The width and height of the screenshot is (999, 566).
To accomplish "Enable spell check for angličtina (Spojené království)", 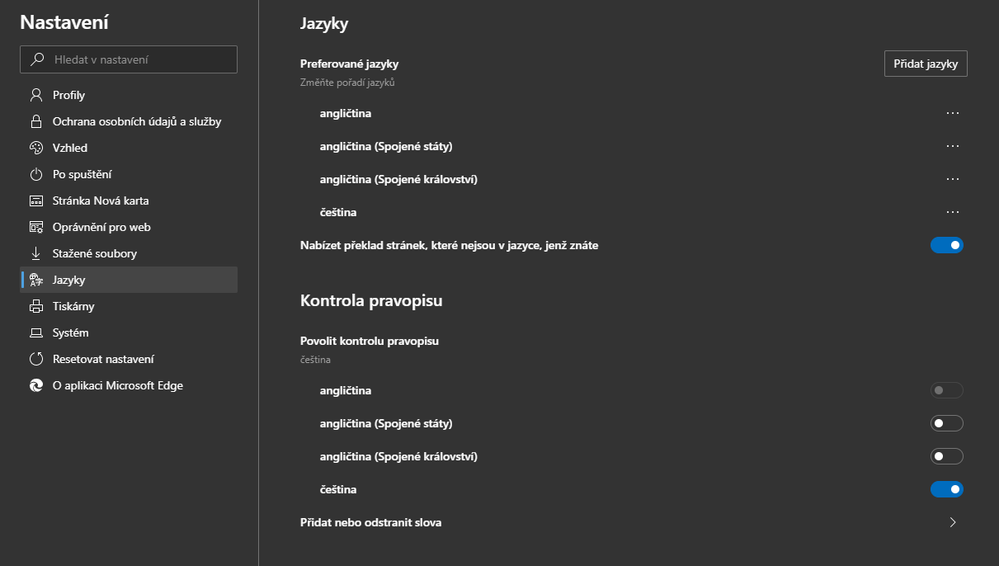I will point(946,457).
